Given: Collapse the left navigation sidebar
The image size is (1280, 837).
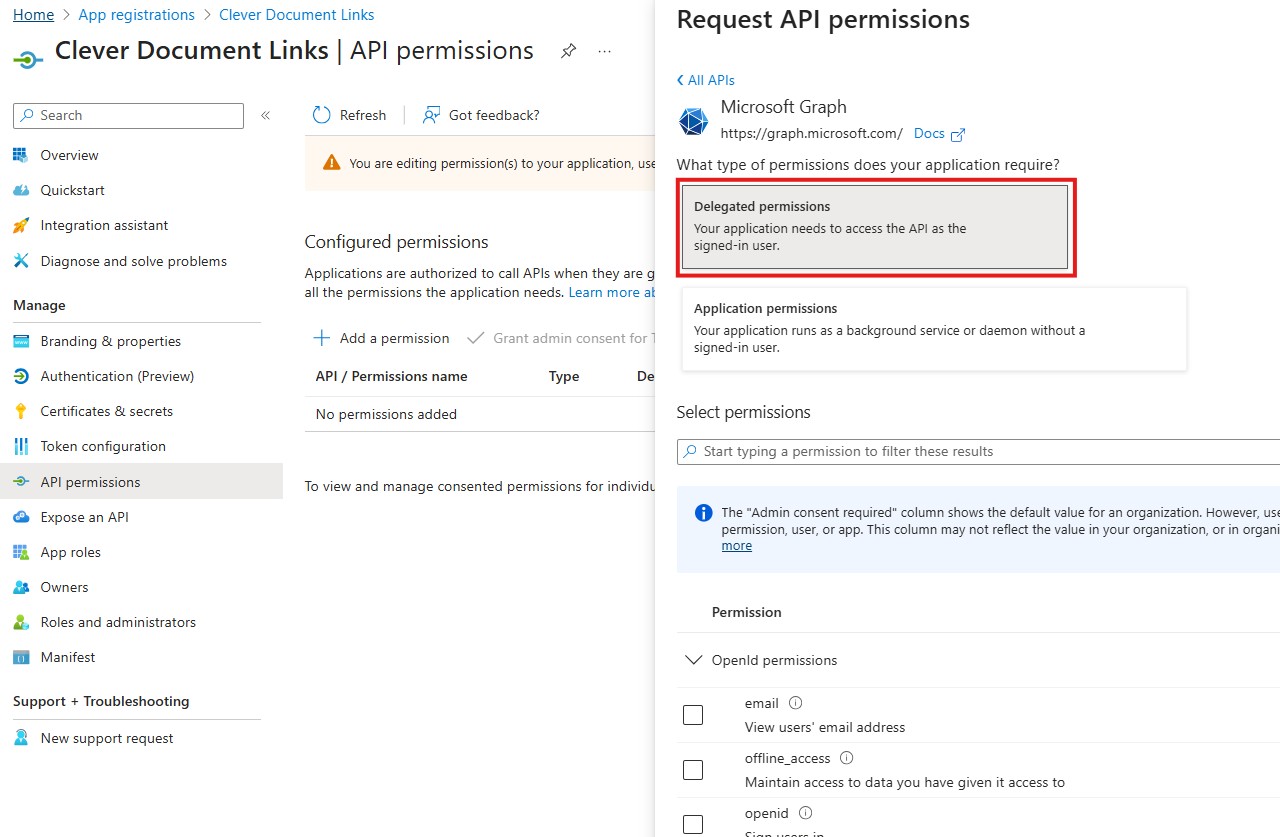Looking at the screenshot, I should (x=265, y=114).
